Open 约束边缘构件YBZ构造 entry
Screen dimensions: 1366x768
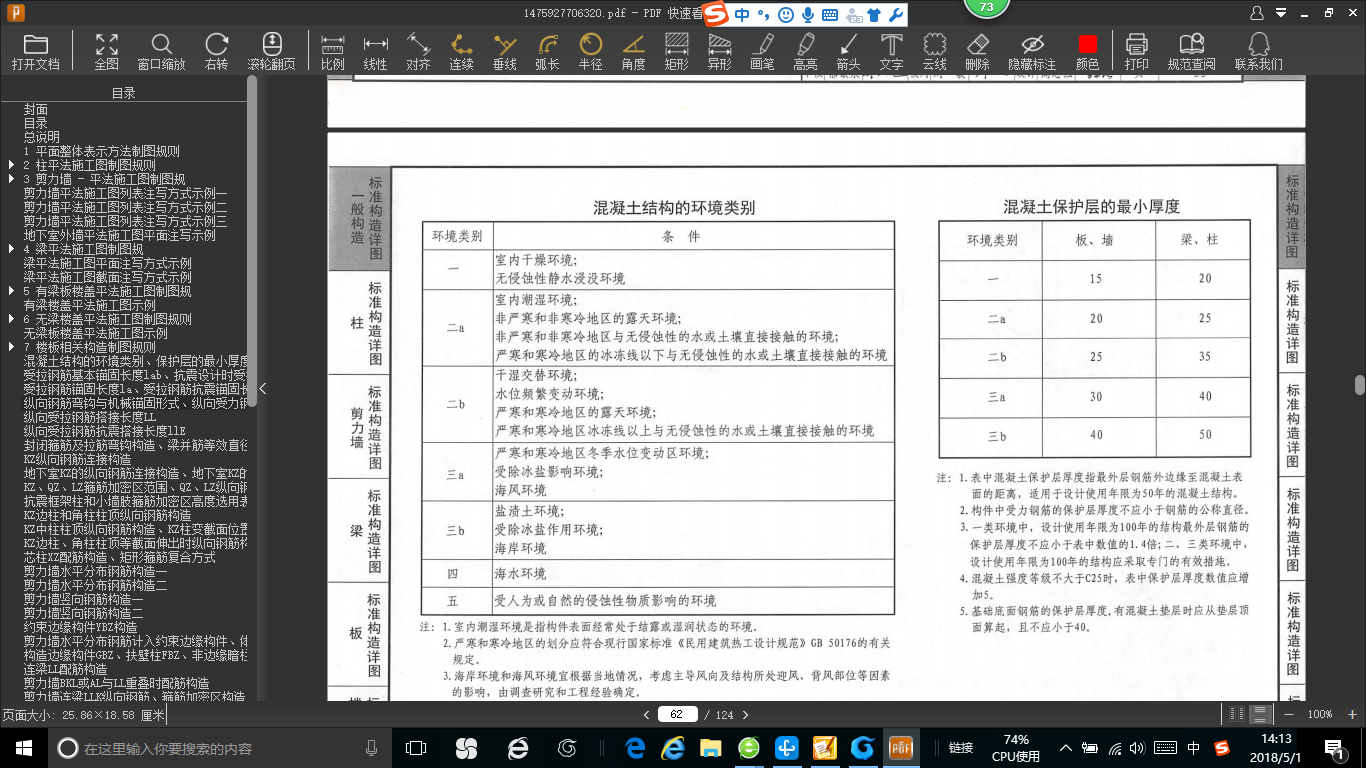[81, 627]
